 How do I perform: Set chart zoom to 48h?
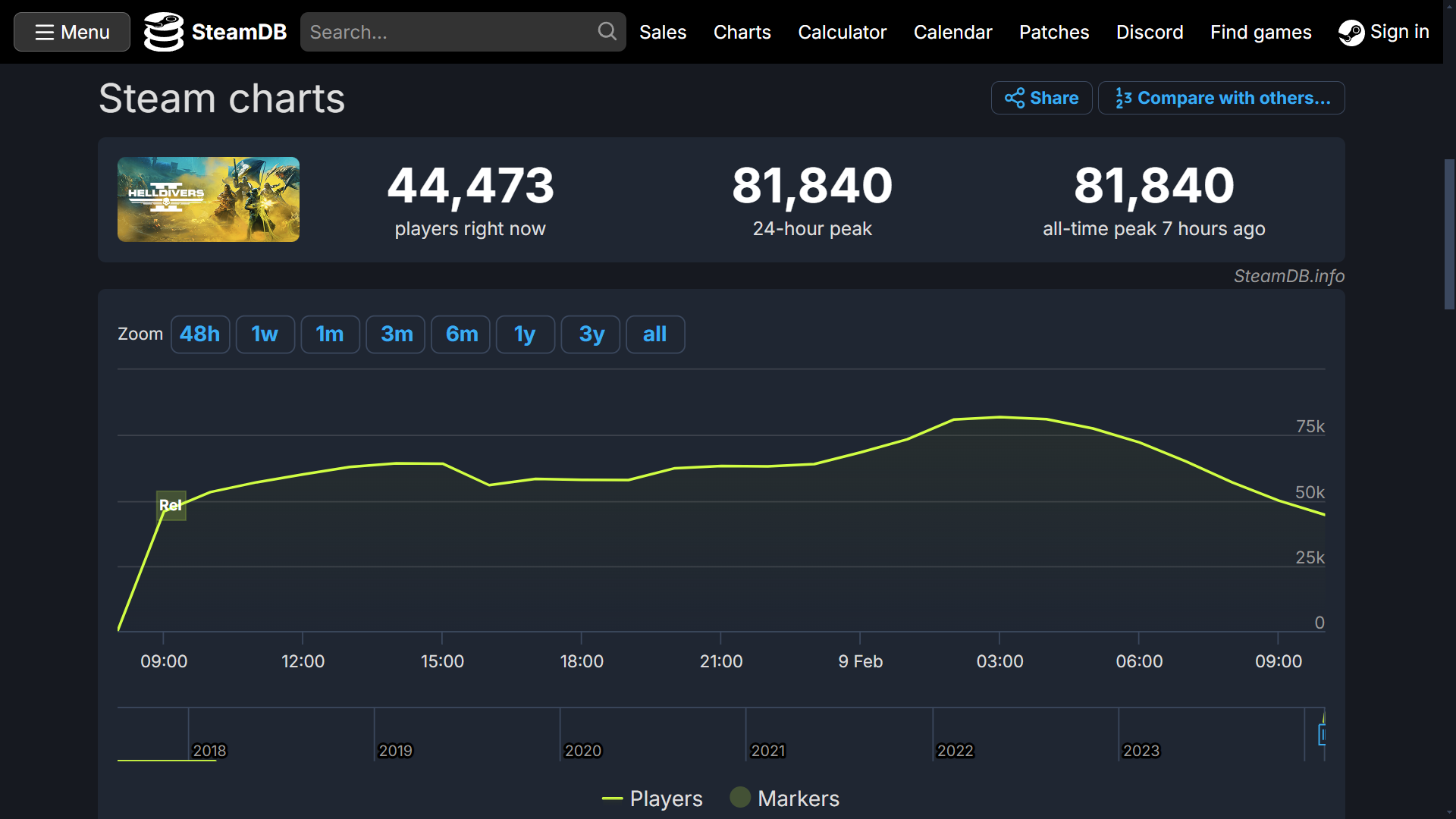(200, 334)
